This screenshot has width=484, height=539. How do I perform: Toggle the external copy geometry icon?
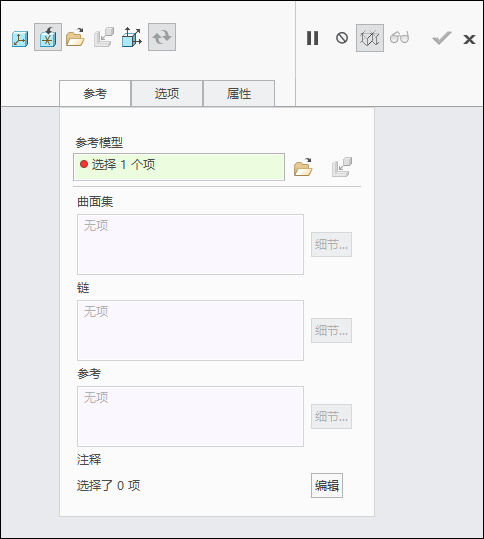point(48,37)
